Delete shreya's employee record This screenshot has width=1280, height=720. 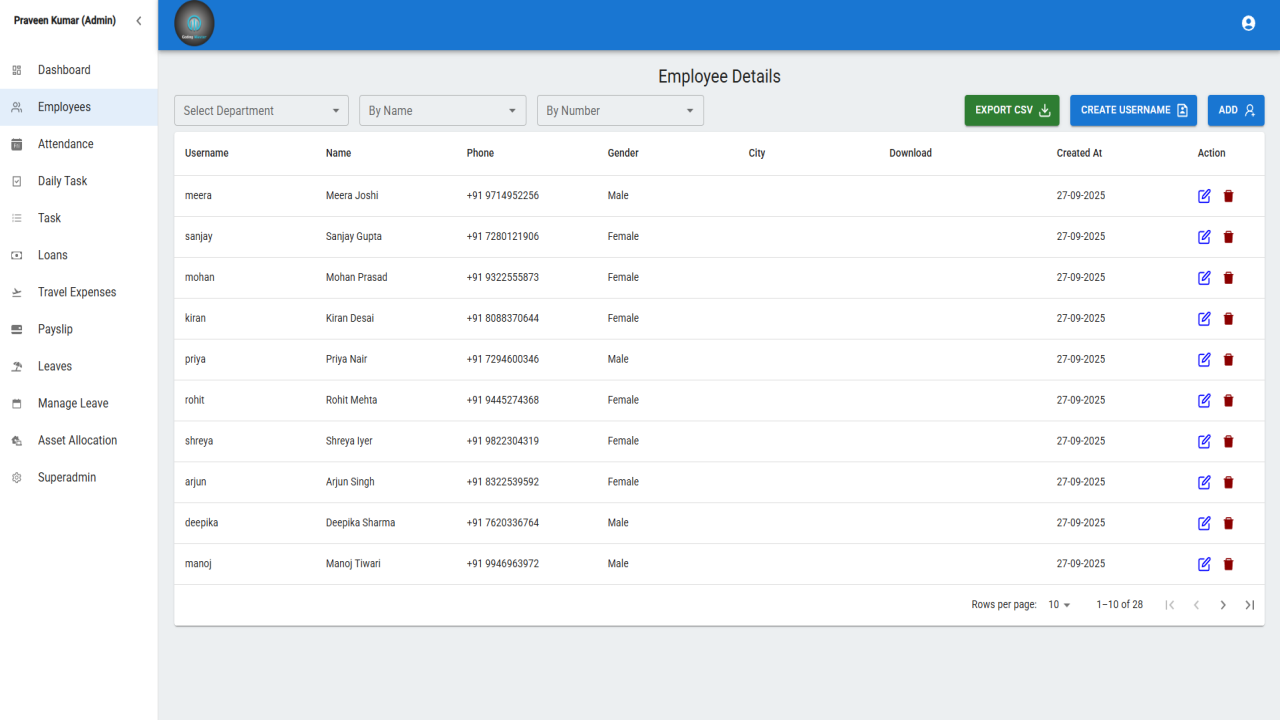[x=1228, y=442]
